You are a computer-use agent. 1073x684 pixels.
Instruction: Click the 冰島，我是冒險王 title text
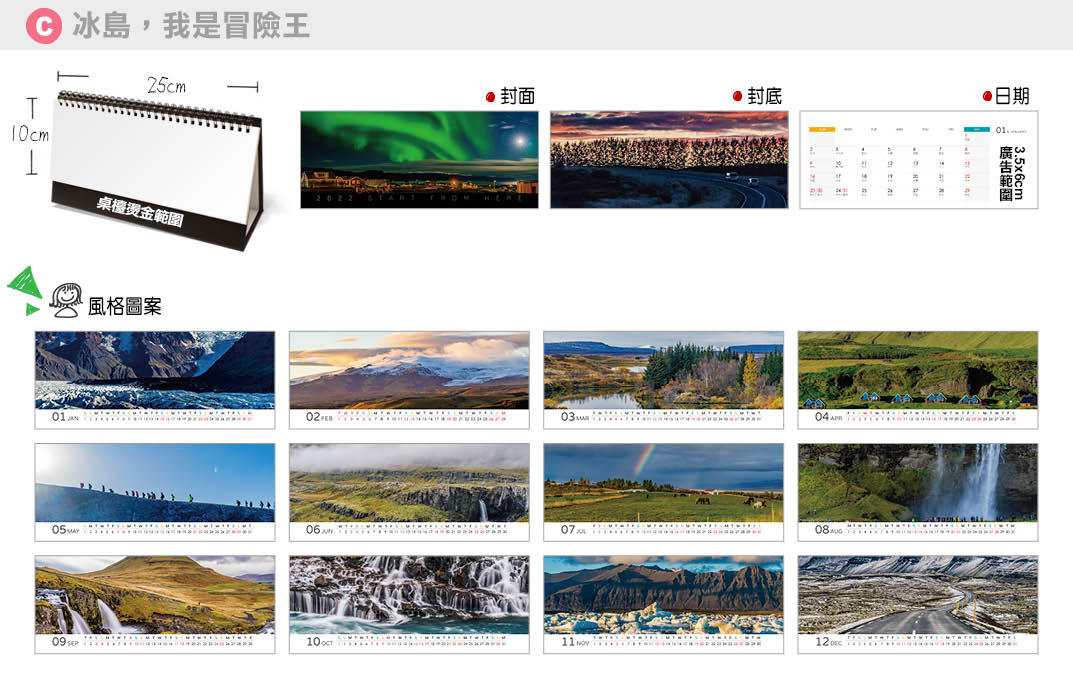click(x=190, y=26)
